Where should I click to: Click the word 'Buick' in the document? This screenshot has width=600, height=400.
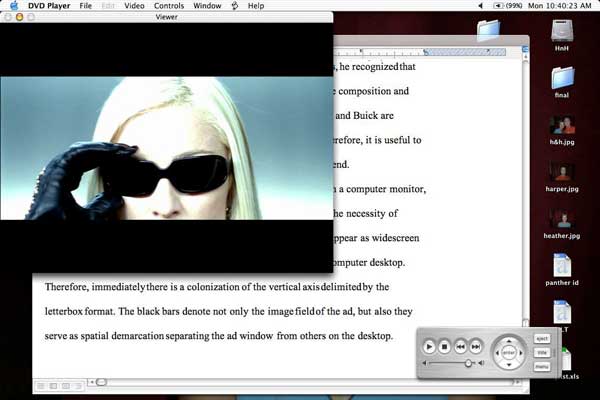pyautogui.click(x=365, y=116)
